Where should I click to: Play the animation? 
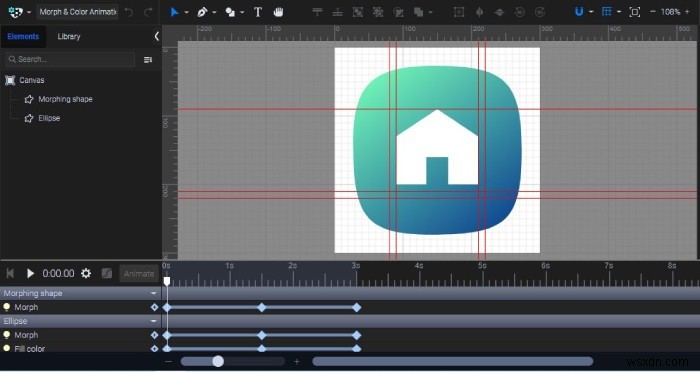coord(30,273)
